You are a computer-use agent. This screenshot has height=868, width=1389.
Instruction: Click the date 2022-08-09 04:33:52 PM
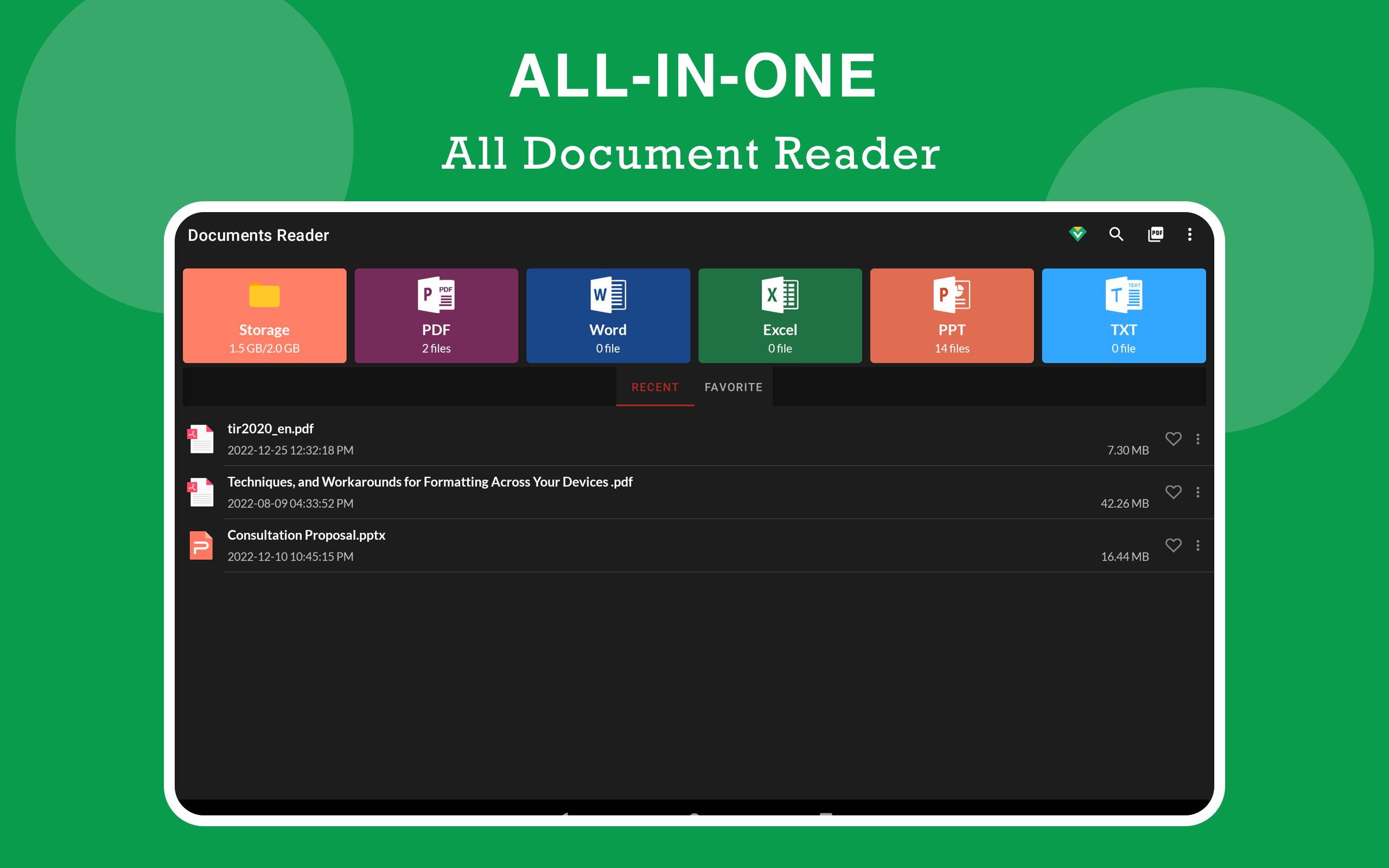[290, 503]
